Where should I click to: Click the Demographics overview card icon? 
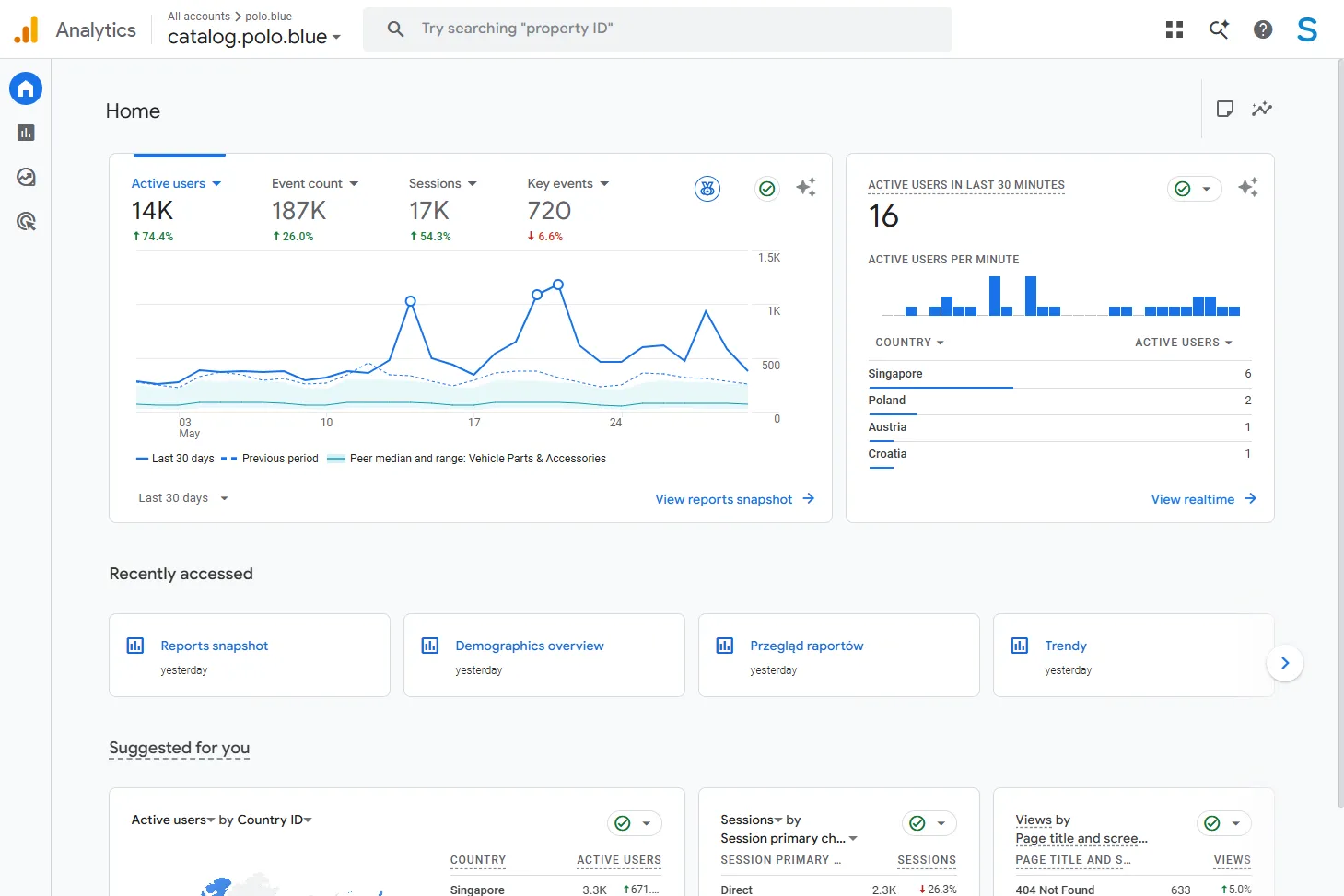point(430,646)
